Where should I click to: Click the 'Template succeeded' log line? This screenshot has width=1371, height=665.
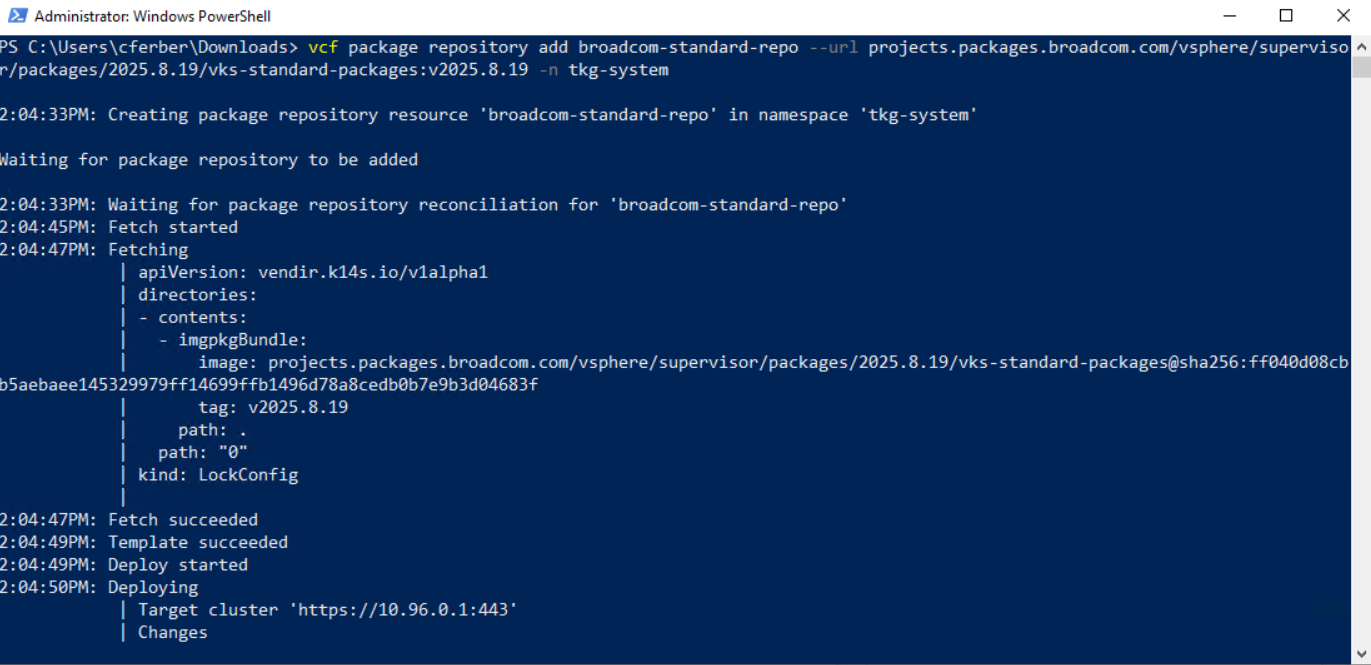(197, 542)
